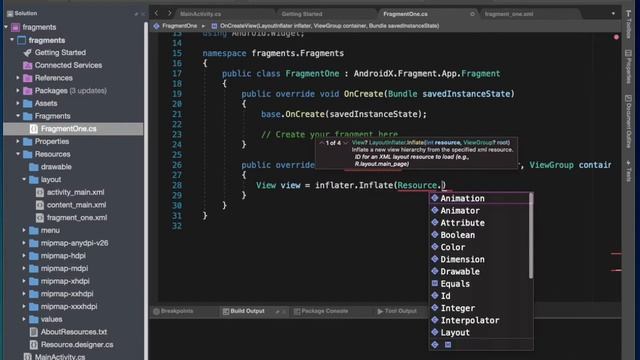
Task: Expand the Properties folder
Action: coord(18,141)
